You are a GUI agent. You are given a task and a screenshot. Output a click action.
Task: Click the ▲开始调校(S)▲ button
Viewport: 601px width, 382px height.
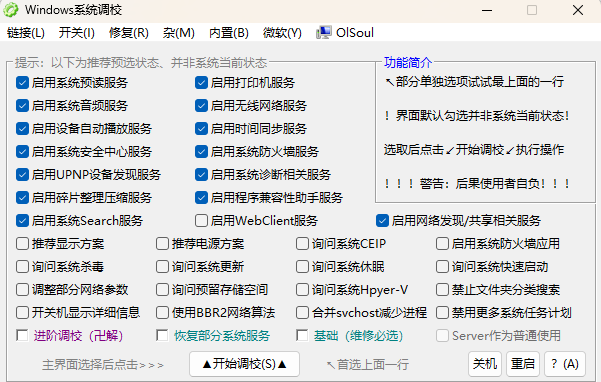click(x=244, y=364)
